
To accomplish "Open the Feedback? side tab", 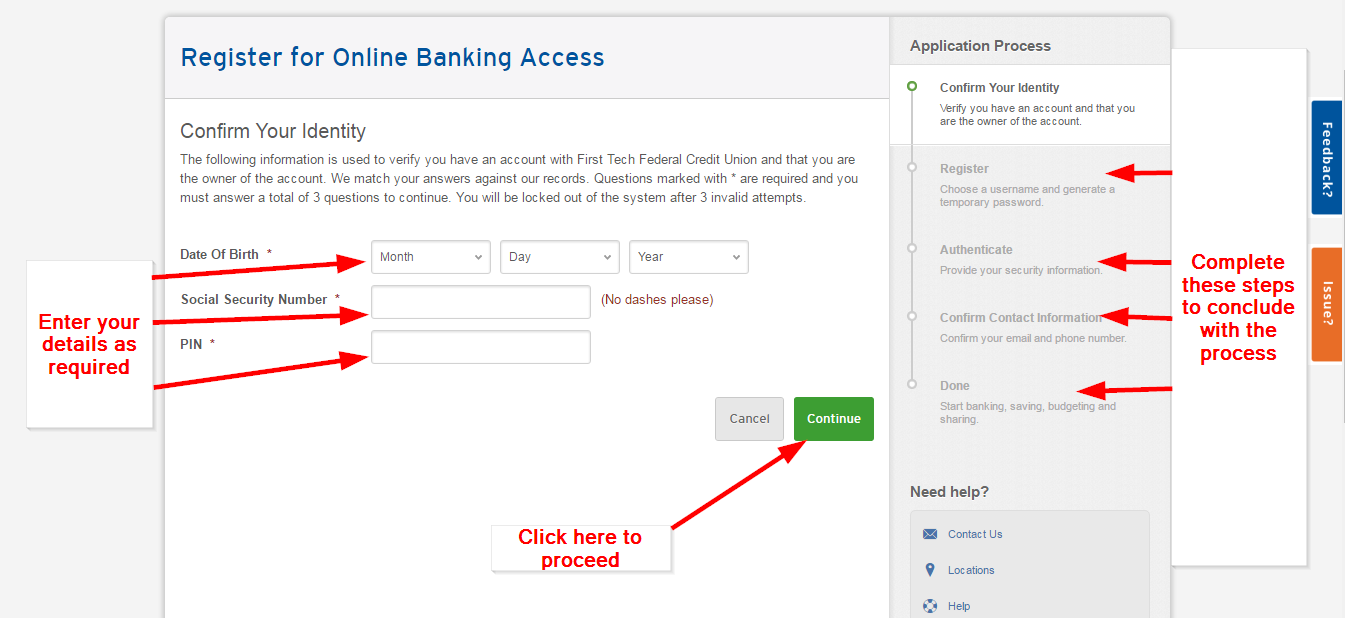I will coord(1326,158).
